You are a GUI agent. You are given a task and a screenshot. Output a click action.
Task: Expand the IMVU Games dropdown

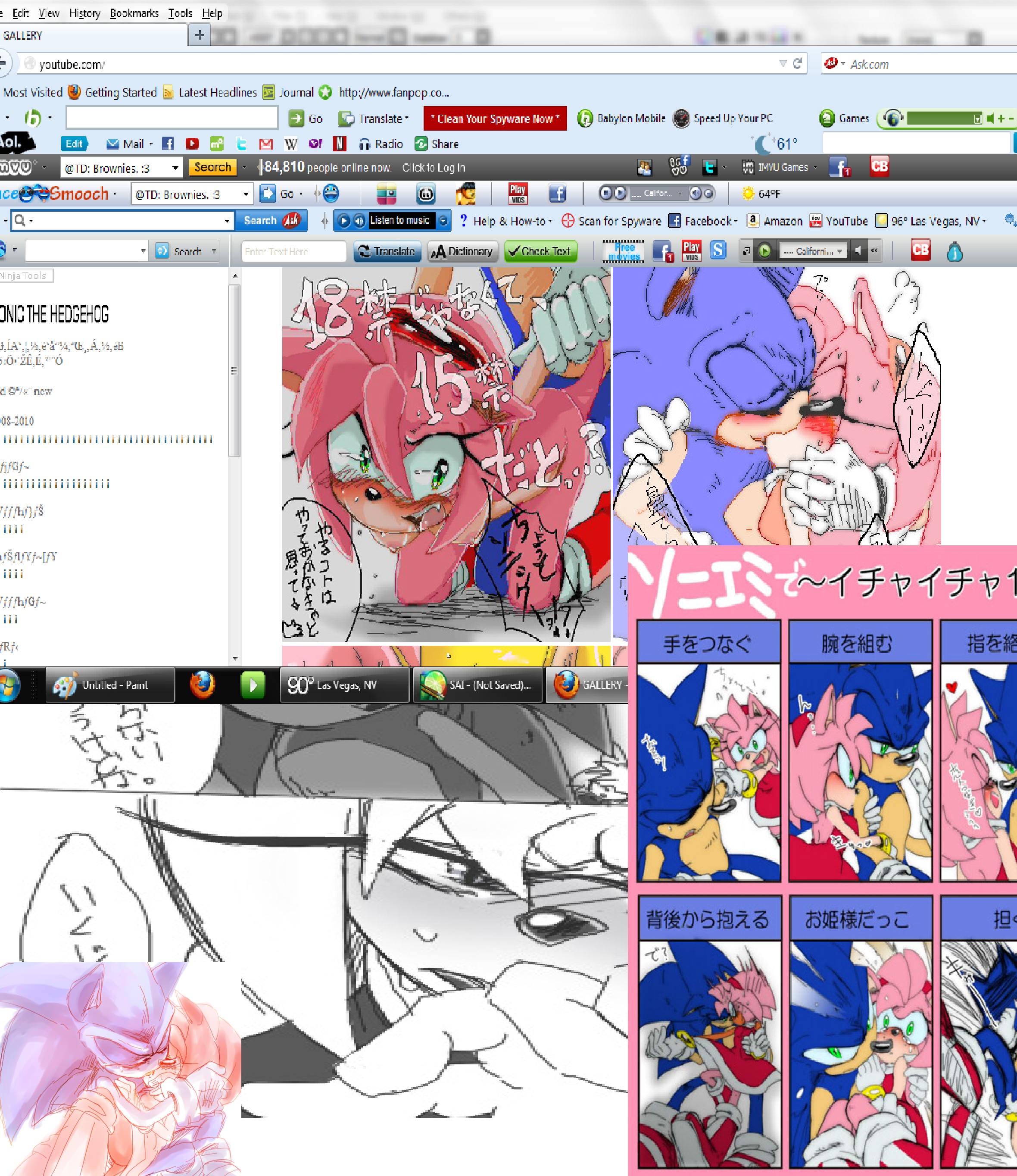pyautogui.click(x=815, y=167)
